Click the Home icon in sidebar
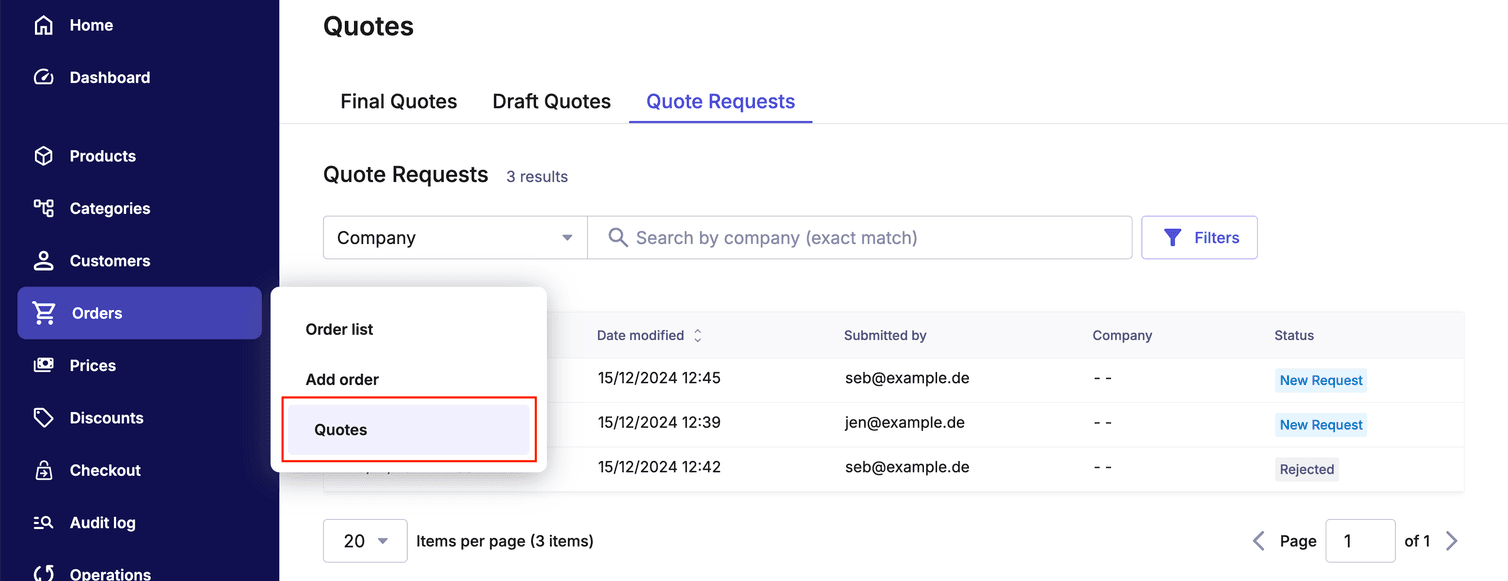1508x581 pixels. 43,25
